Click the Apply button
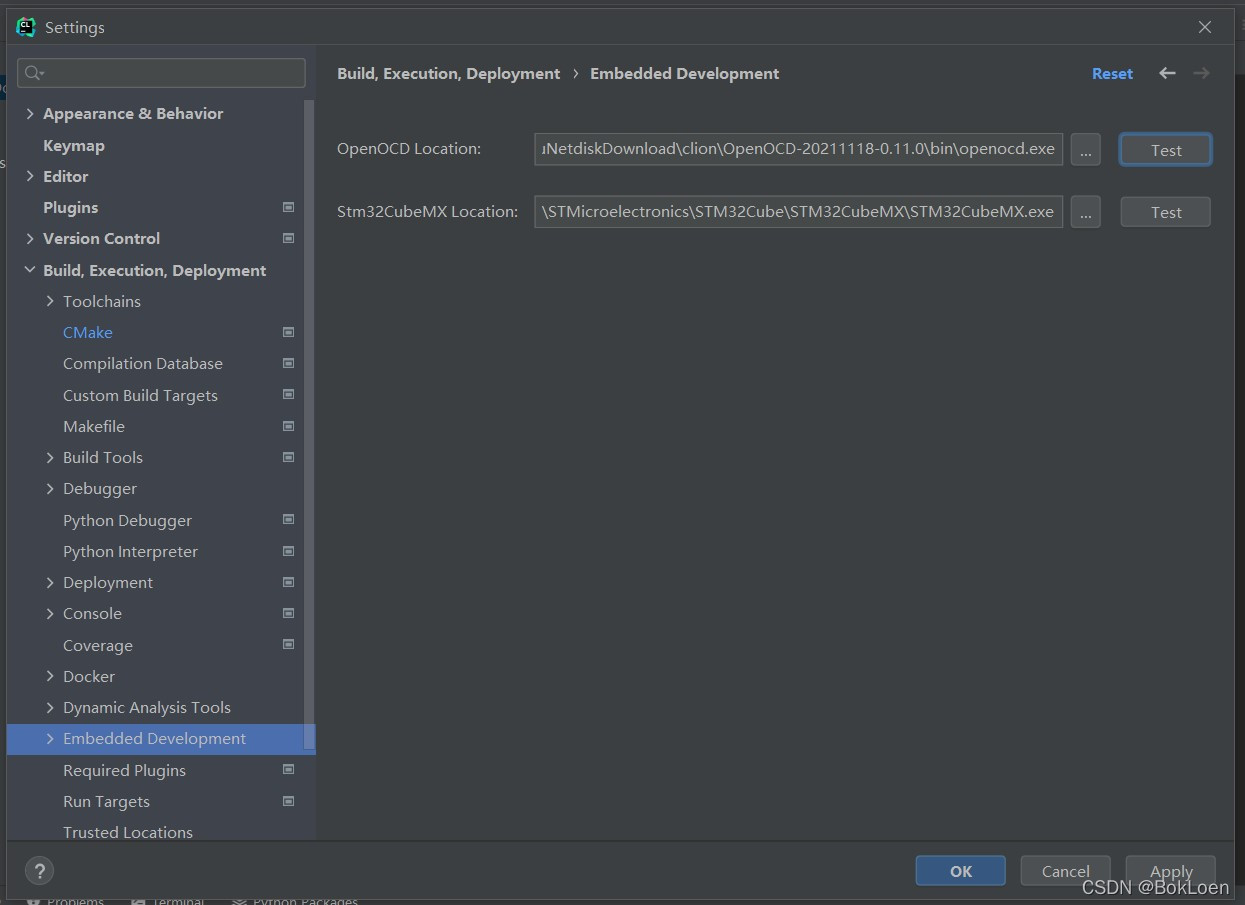The image size is (1245, 905). (1170, 871)
